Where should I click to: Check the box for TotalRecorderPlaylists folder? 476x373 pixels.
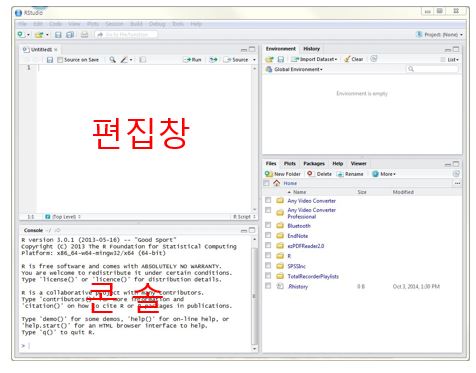[268, 276]
